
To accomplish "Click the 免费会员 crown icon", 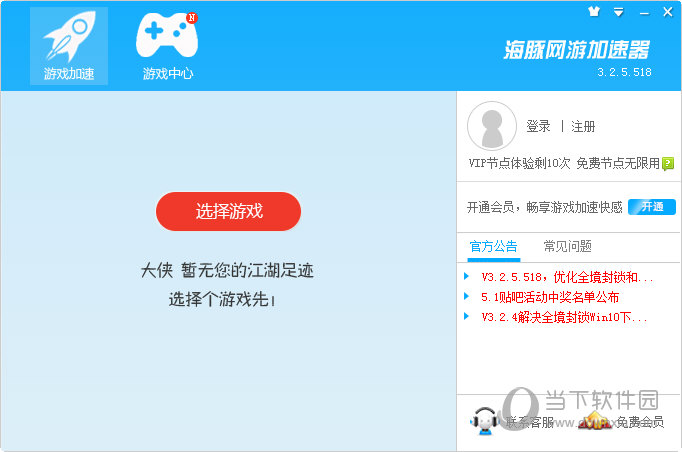I will point(595,420).
